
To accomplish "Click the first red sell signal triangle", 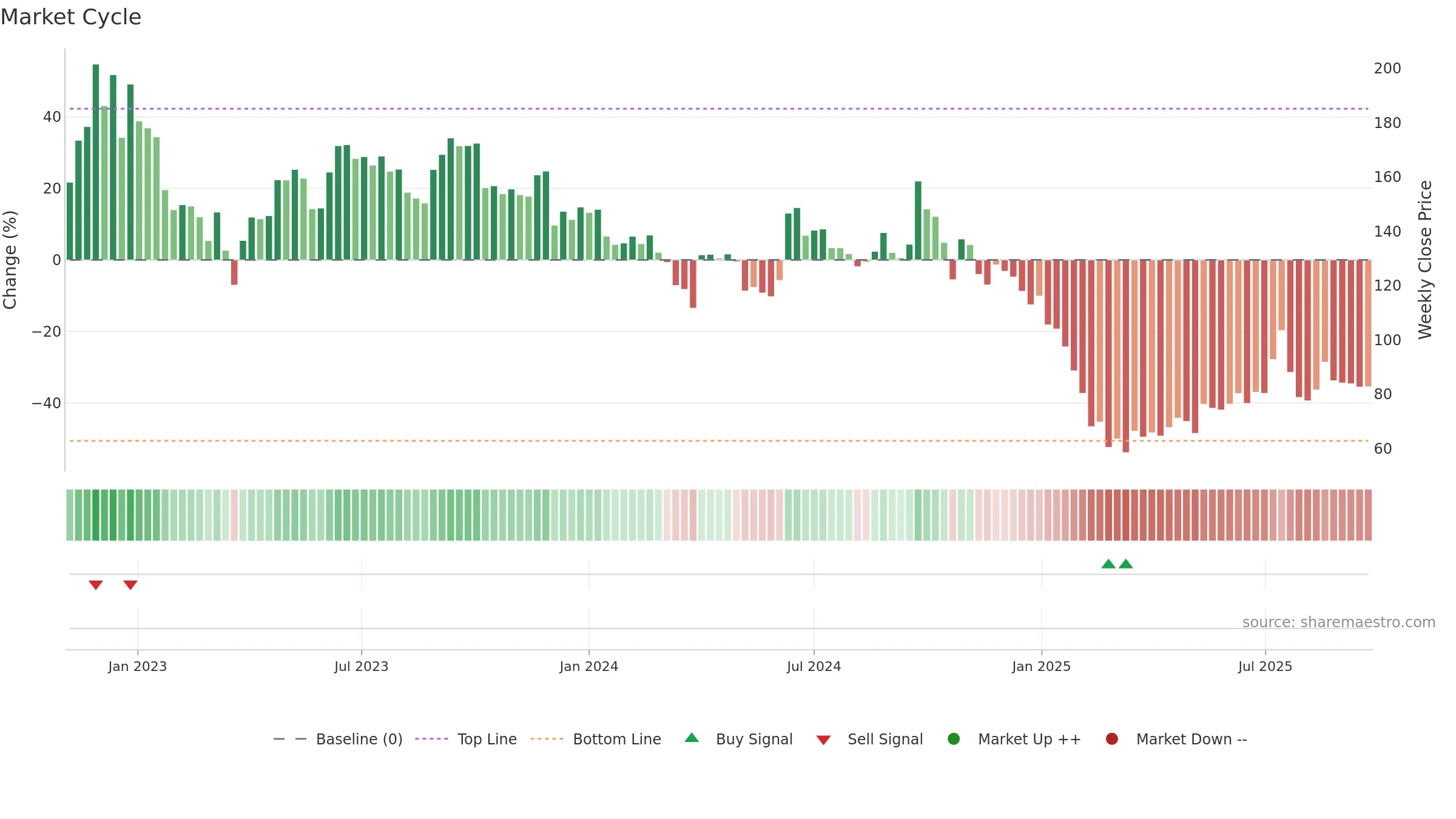I will pyautogui.click(x=96, y=585).
